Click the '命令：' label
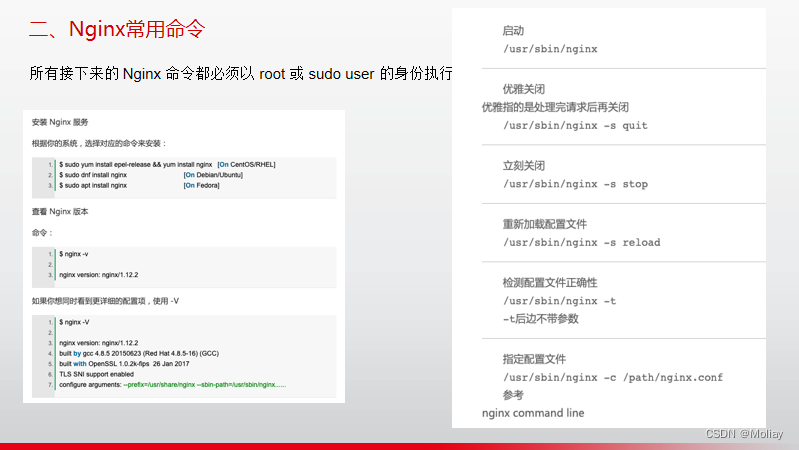Screen dimensions: 799x450 (x=42, y=233)
